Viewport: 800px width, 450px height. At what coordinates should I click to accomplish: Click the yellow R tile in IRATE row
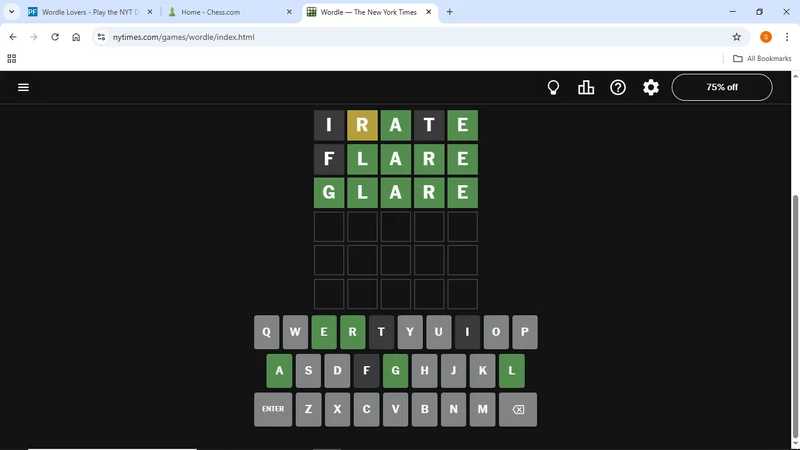pos(362,125)
